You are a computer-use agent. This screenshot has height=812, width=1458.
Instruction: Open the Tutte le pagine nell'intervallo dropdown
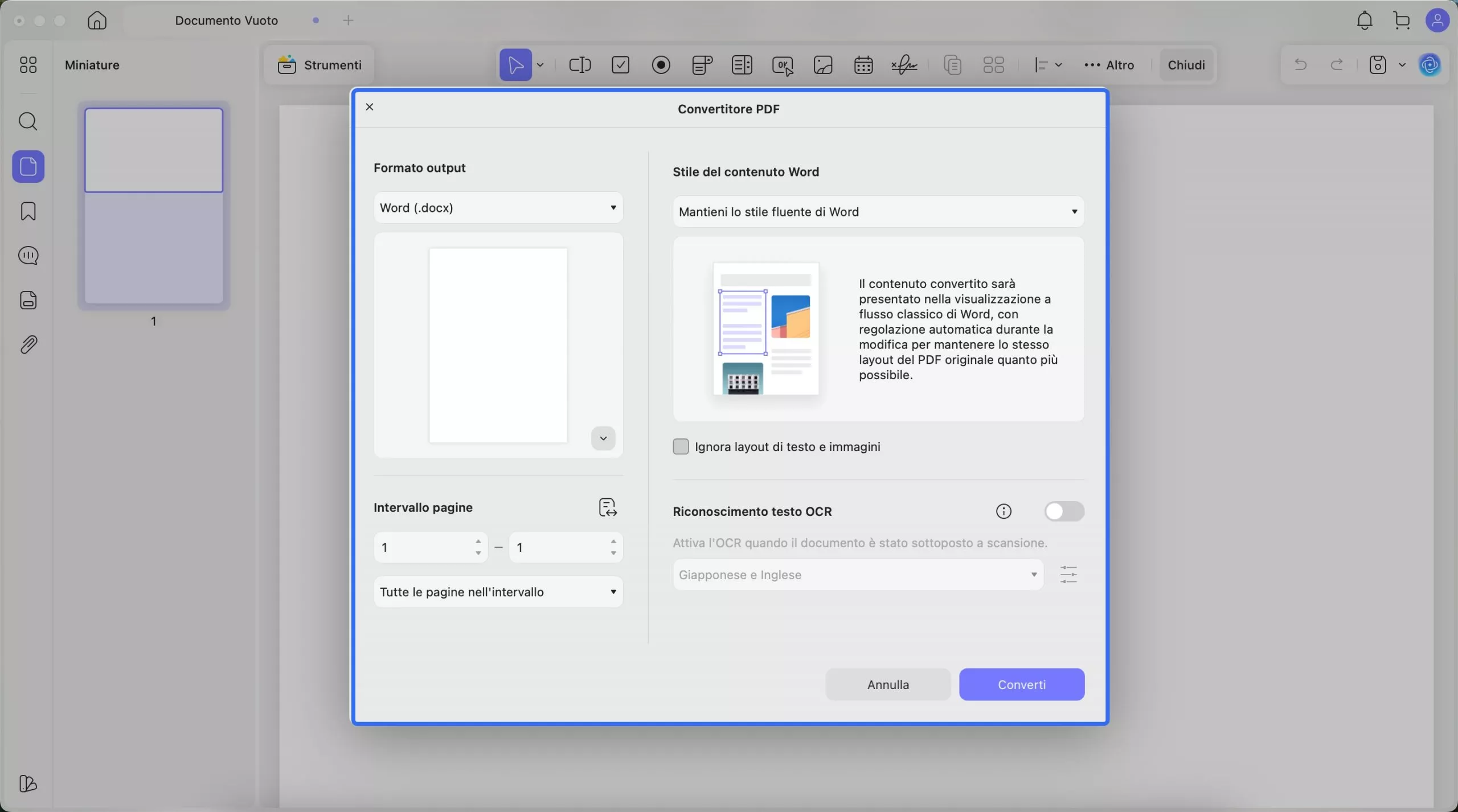pos(498,592)
